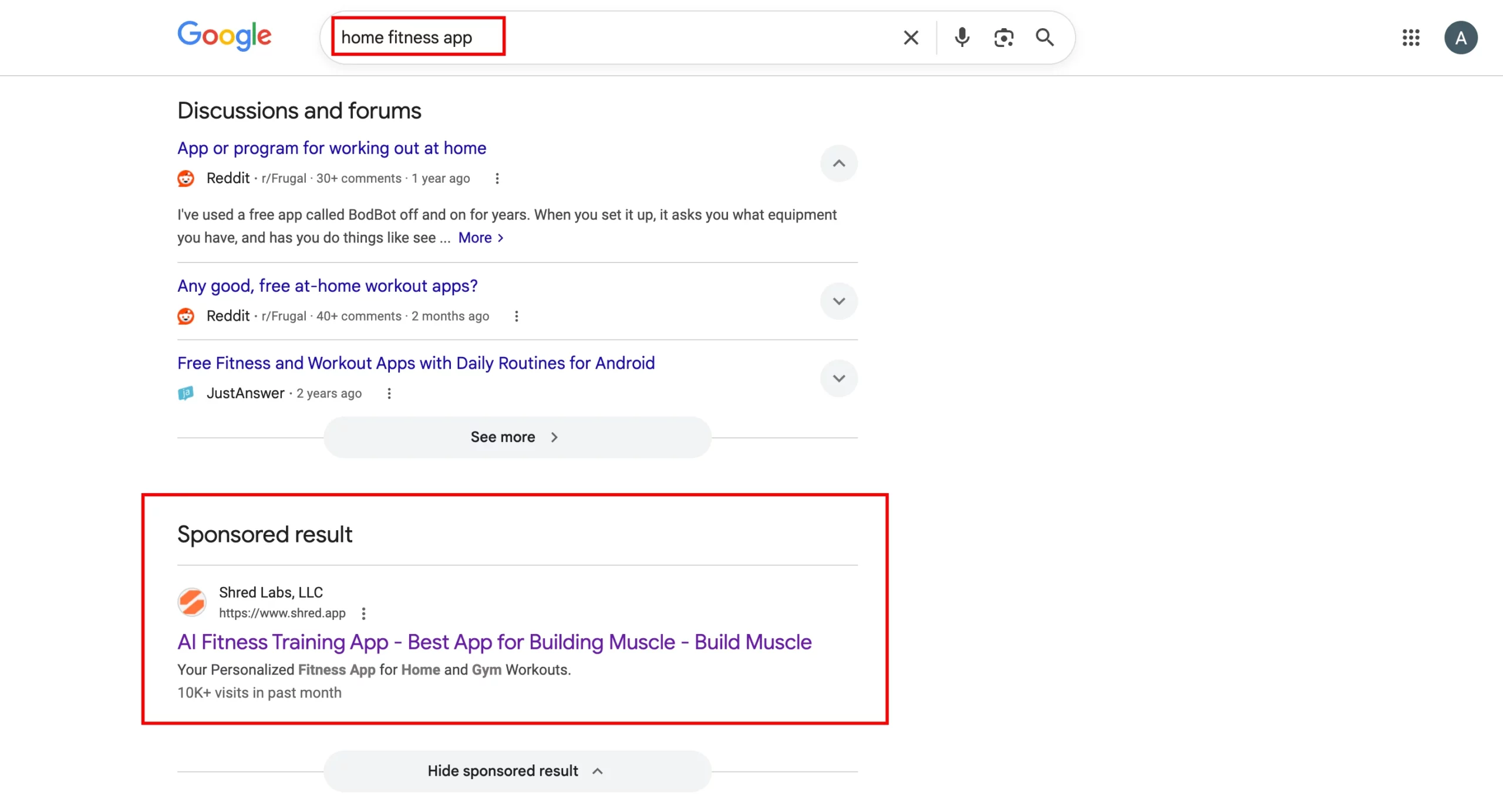Open options menu for the JustAnswer result
The image size is (1503, 812).
tap(389, 393)
